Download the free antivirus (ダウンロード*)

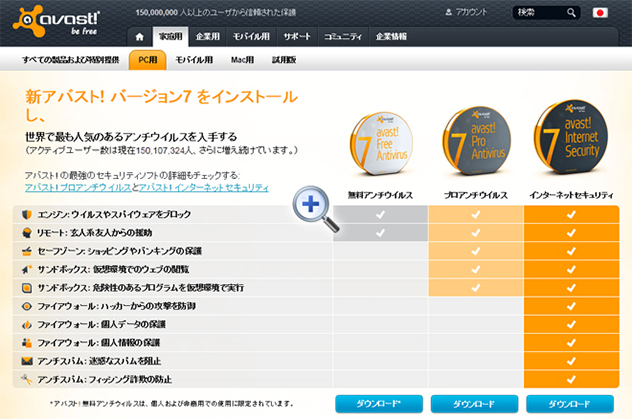[379, 404]
